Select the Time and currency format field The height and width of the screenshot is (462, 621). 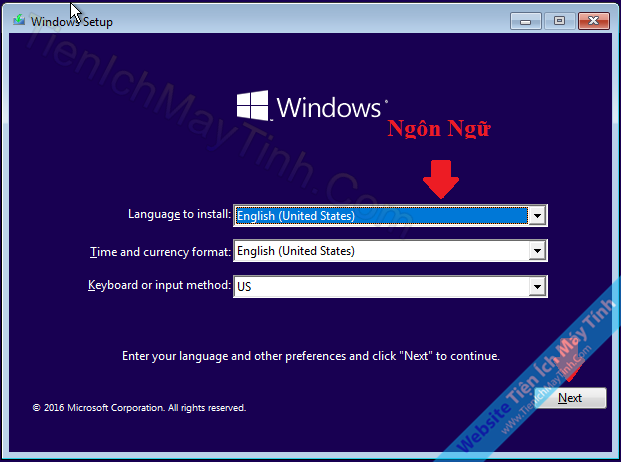pyautogui.click(x=390, y=251)
